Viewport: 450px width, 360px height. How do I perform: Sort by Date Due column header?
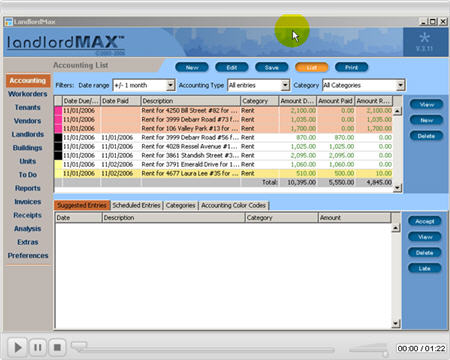(x=81, y=101)
